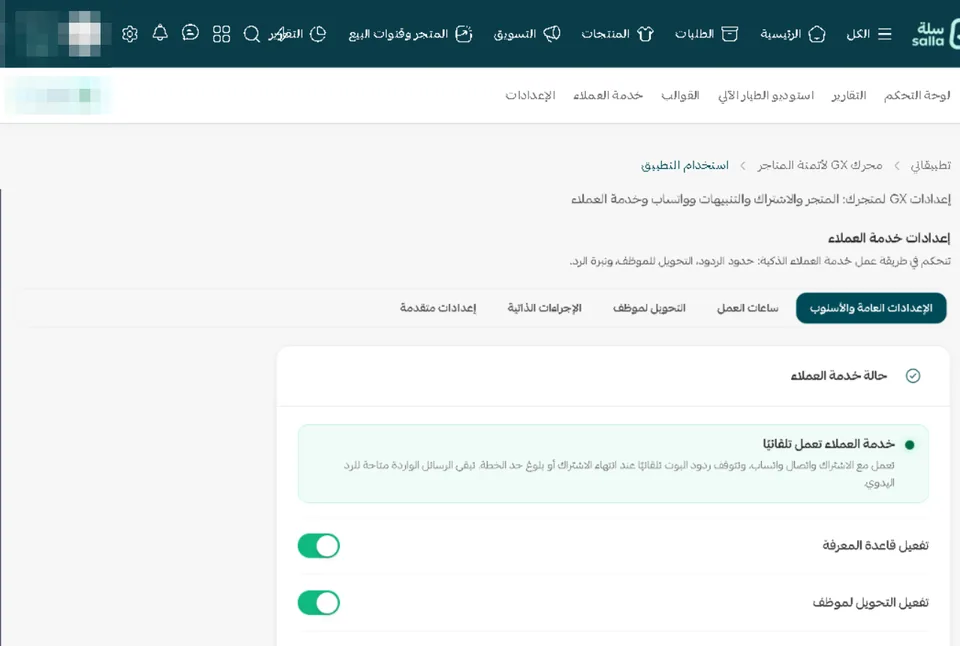The height and width of the screenshot is (646, 960).
Task: Open المنتجات menu item
Action: point(606,34)
